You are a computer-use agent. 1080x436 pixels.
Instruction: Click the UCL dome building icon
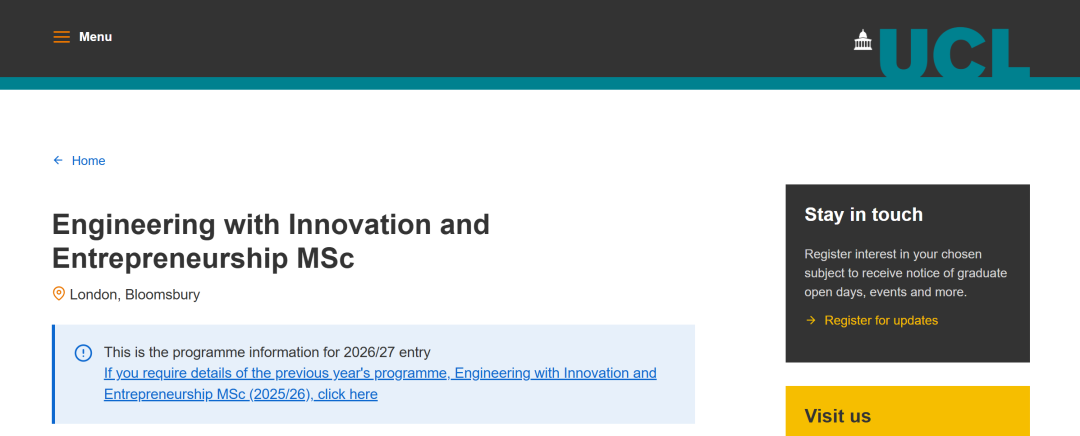click(x=863, y=39)
